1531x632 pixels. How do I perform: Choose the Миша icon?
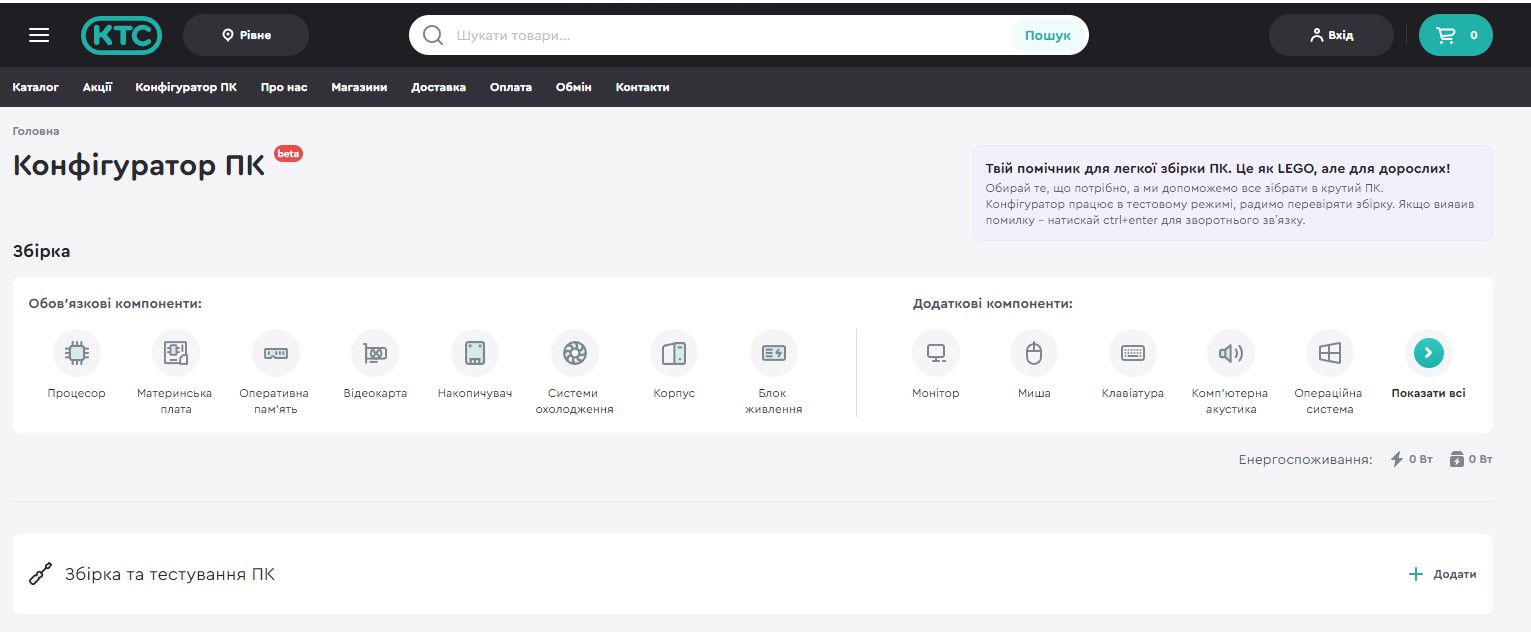[1034, 353]
